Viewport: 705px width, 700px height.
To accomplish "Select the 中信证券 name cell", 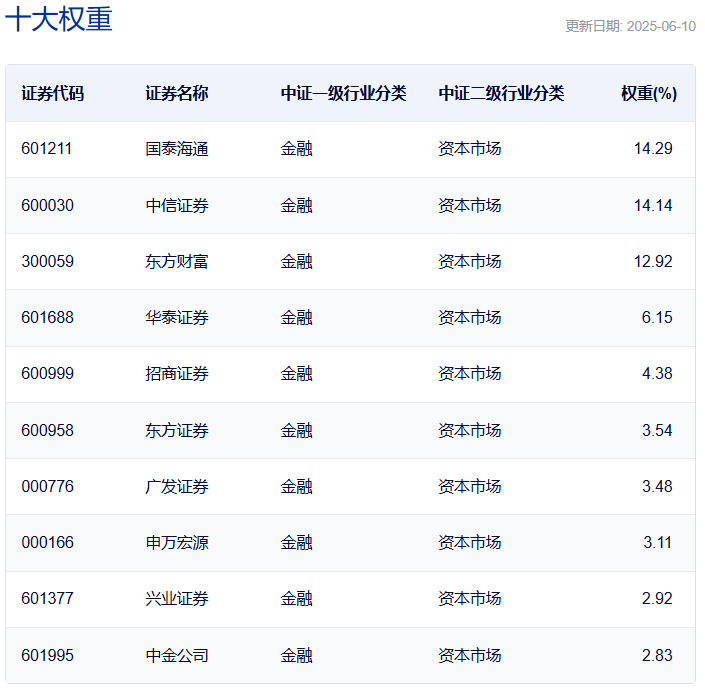I will pos(177,205).
